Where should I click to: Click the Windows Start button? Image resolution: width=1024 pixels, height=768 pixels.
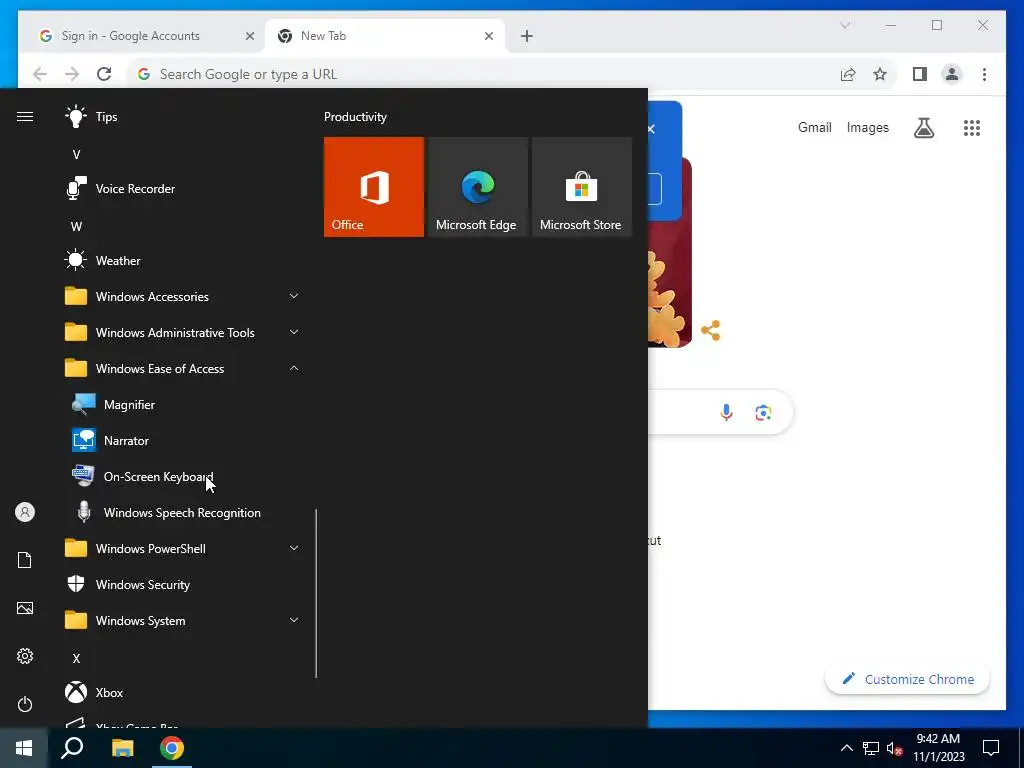[24, 748]
